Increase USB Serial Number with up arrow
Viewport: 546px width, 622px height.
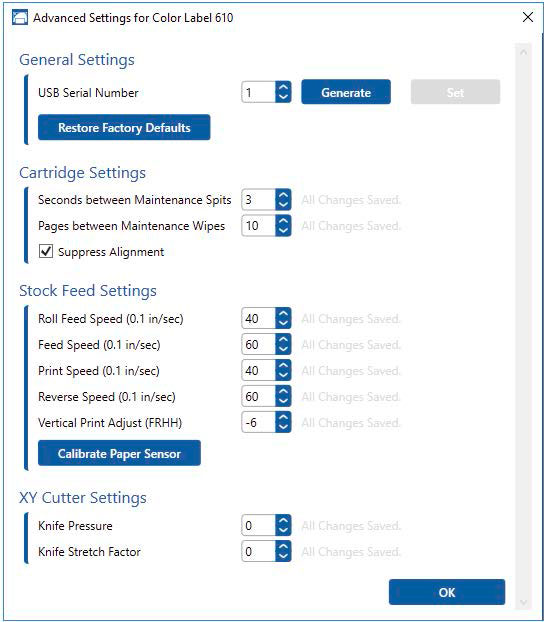pos(283,88)
